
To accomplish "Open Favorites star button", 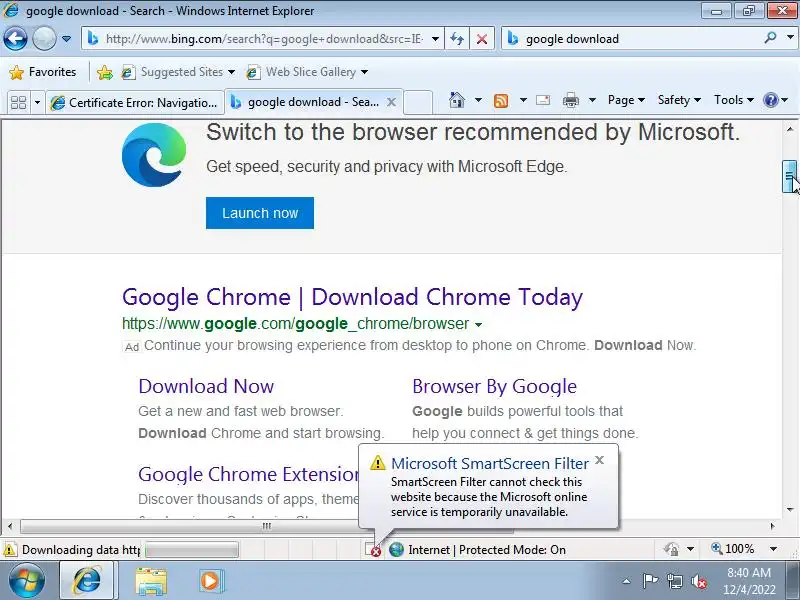I will 43,72.
